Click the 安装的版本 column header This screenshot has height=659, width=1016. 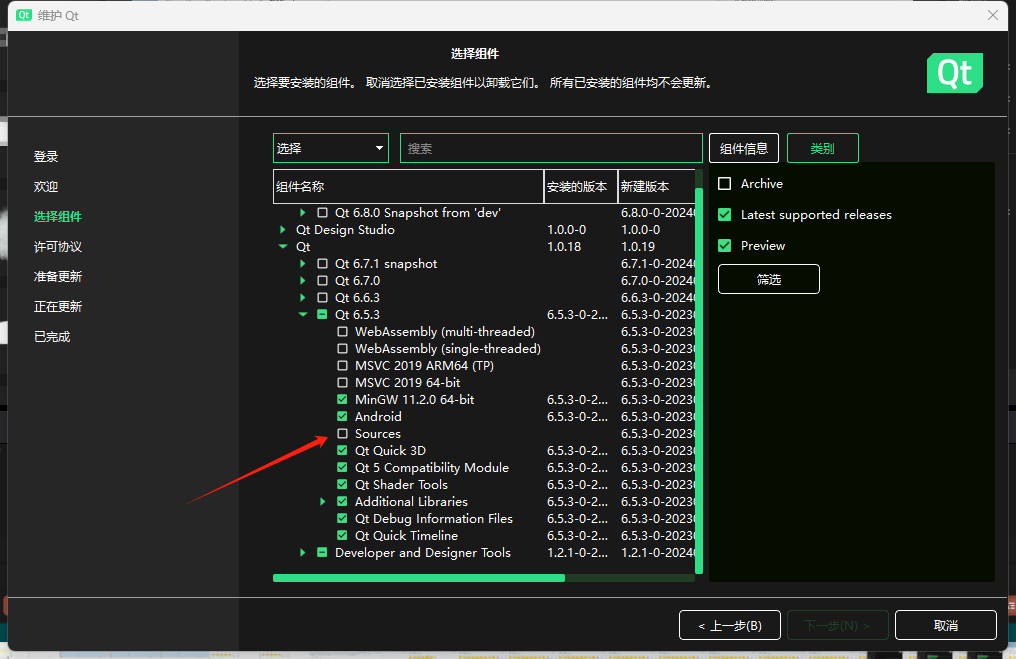581,187
